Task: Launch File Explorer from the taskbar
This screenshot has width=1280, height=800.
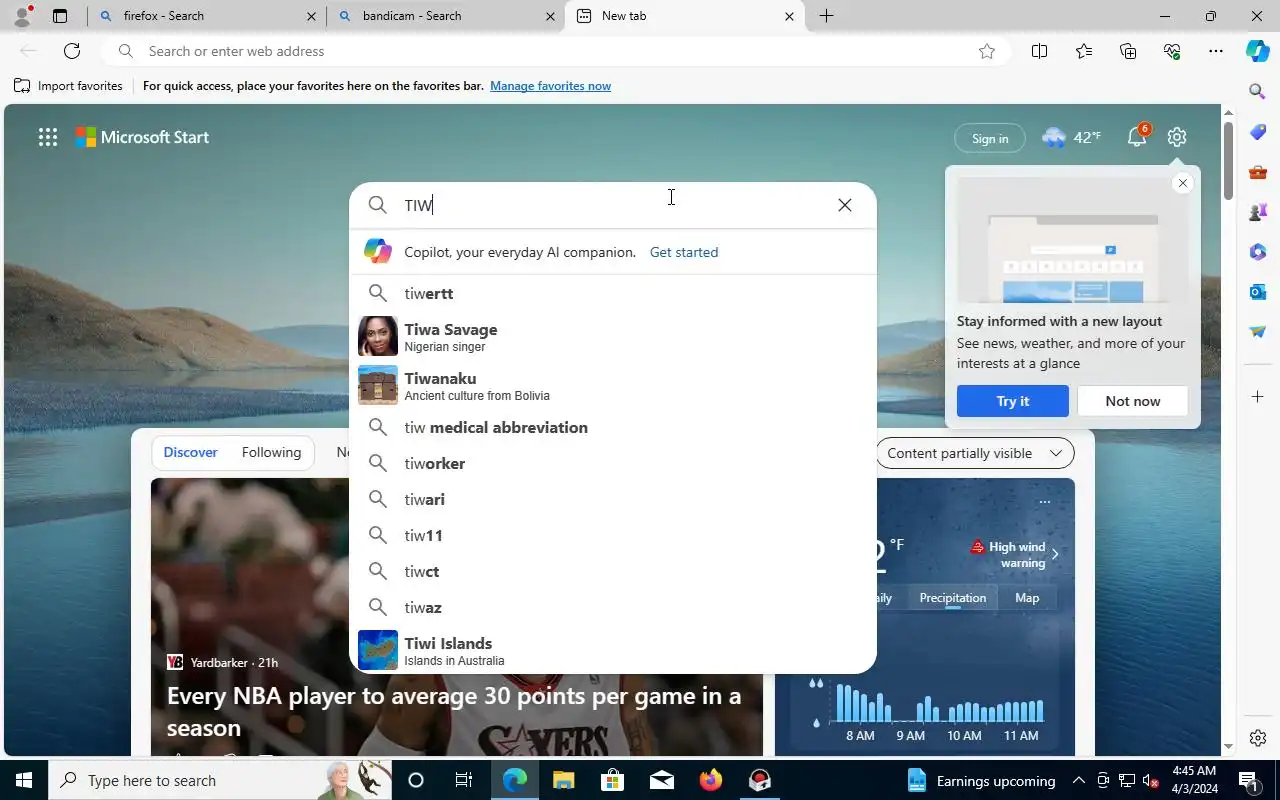Action: point(563,780)
